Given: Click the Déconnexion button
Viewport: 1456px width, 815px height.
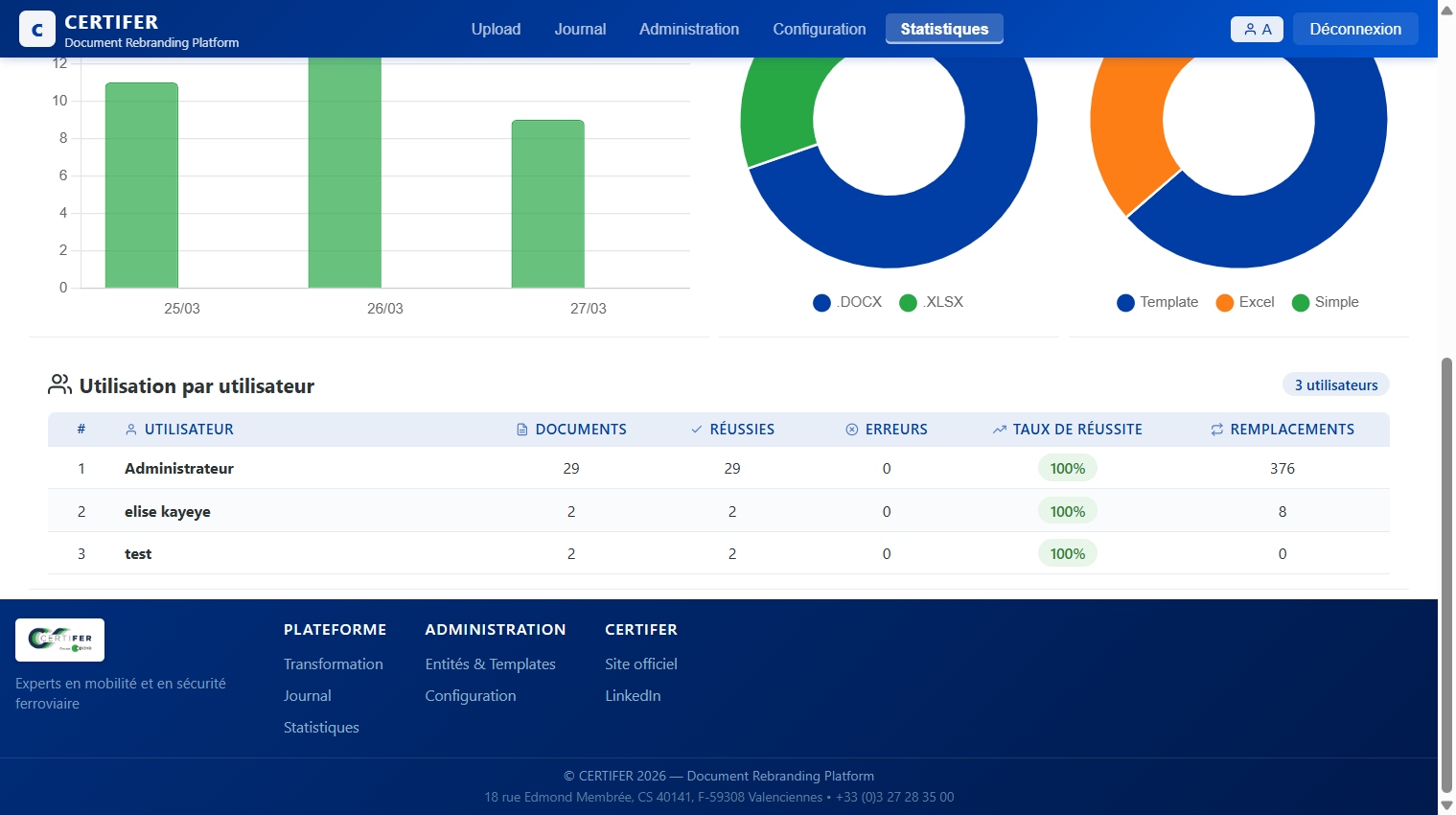Looking at the screenshot, I should [x=1355, y=29].
